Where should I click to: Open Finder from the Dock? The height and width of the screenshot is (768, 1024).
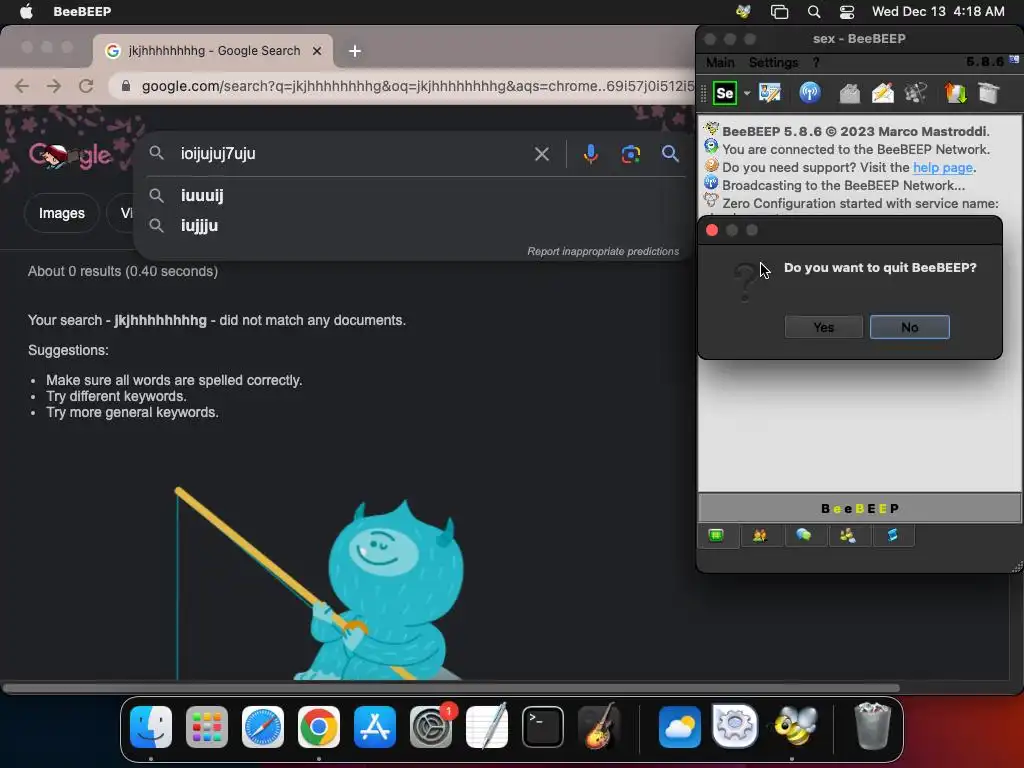(151, 727)
